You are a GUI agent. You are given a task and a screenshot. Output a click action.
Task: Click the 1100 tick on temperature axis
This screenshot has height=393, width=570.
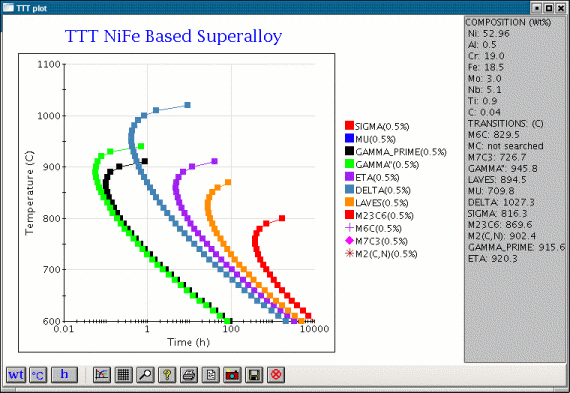pyautogui.click(x=49, y=64)
